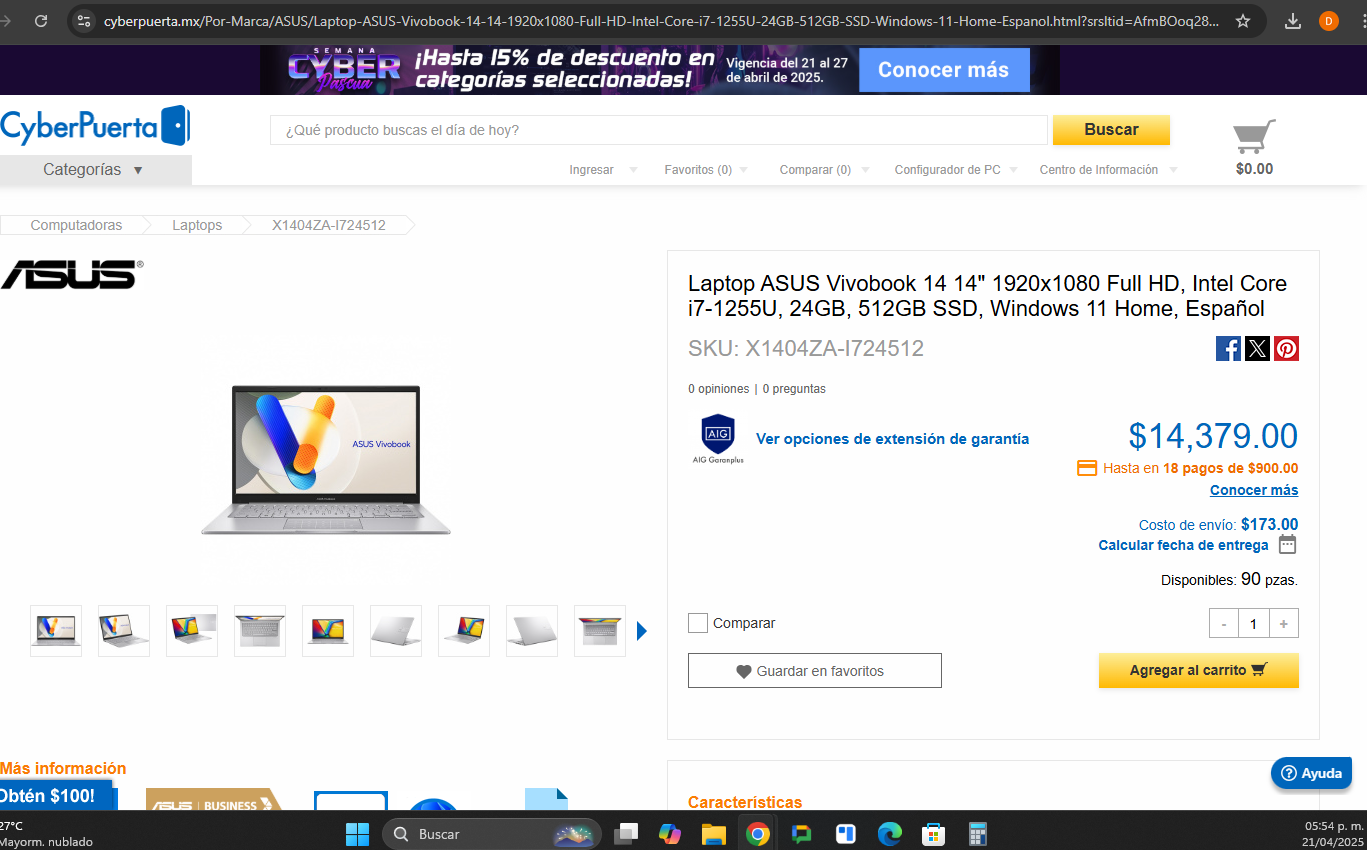The height and width of the screenshot is (850, 1367).
Task: Share product on Facebook
Action: point(1228,348)
